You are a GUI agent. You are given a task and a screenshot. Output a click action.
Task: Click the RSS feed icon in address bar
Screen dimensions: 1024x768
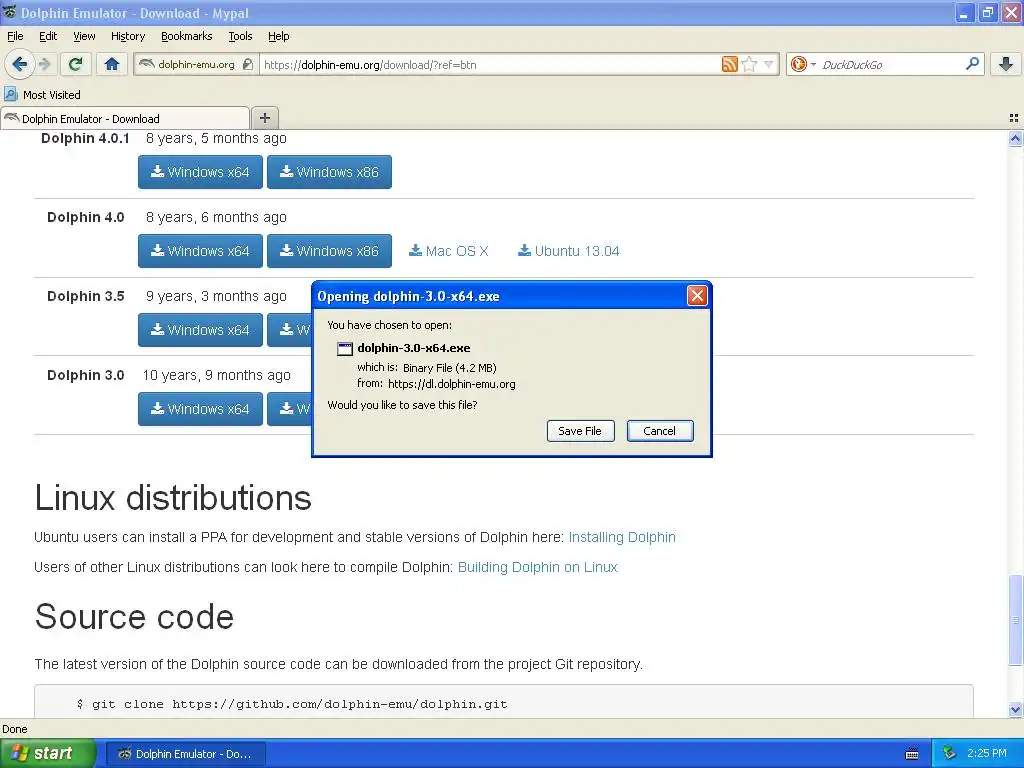coord(729,64)
